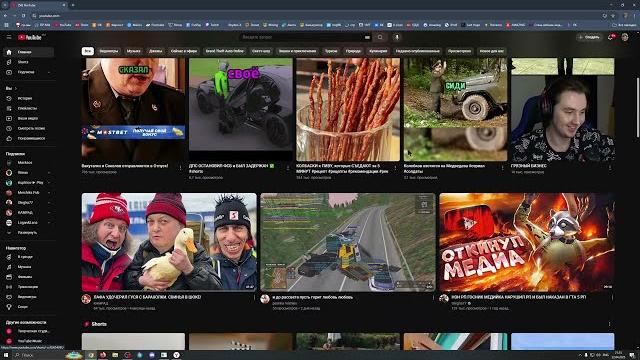The width and height of the screenshot is (640, 360).
Task: Play the short with СИДИ caption
Action: pos(455,109)
